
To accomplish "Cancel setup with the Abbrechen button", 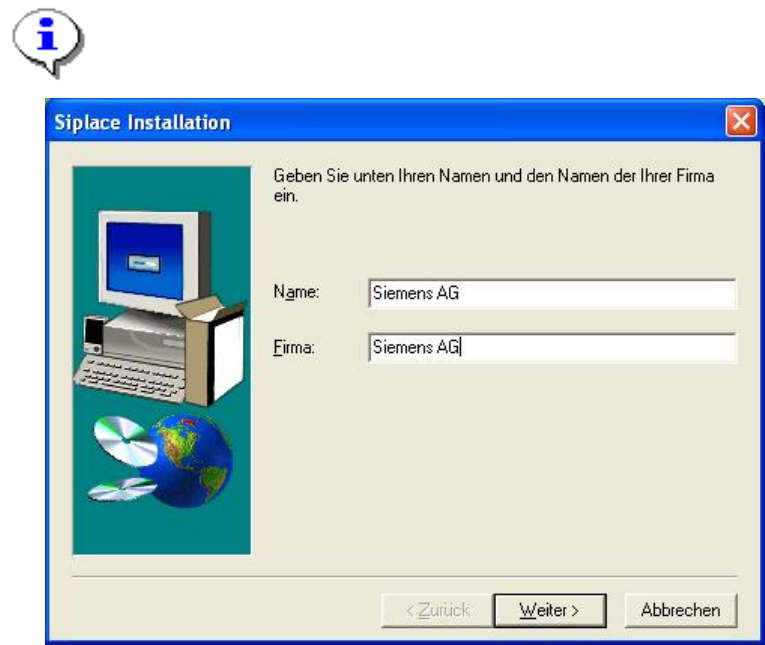I will pyautogui.click(x=681, y=610).
